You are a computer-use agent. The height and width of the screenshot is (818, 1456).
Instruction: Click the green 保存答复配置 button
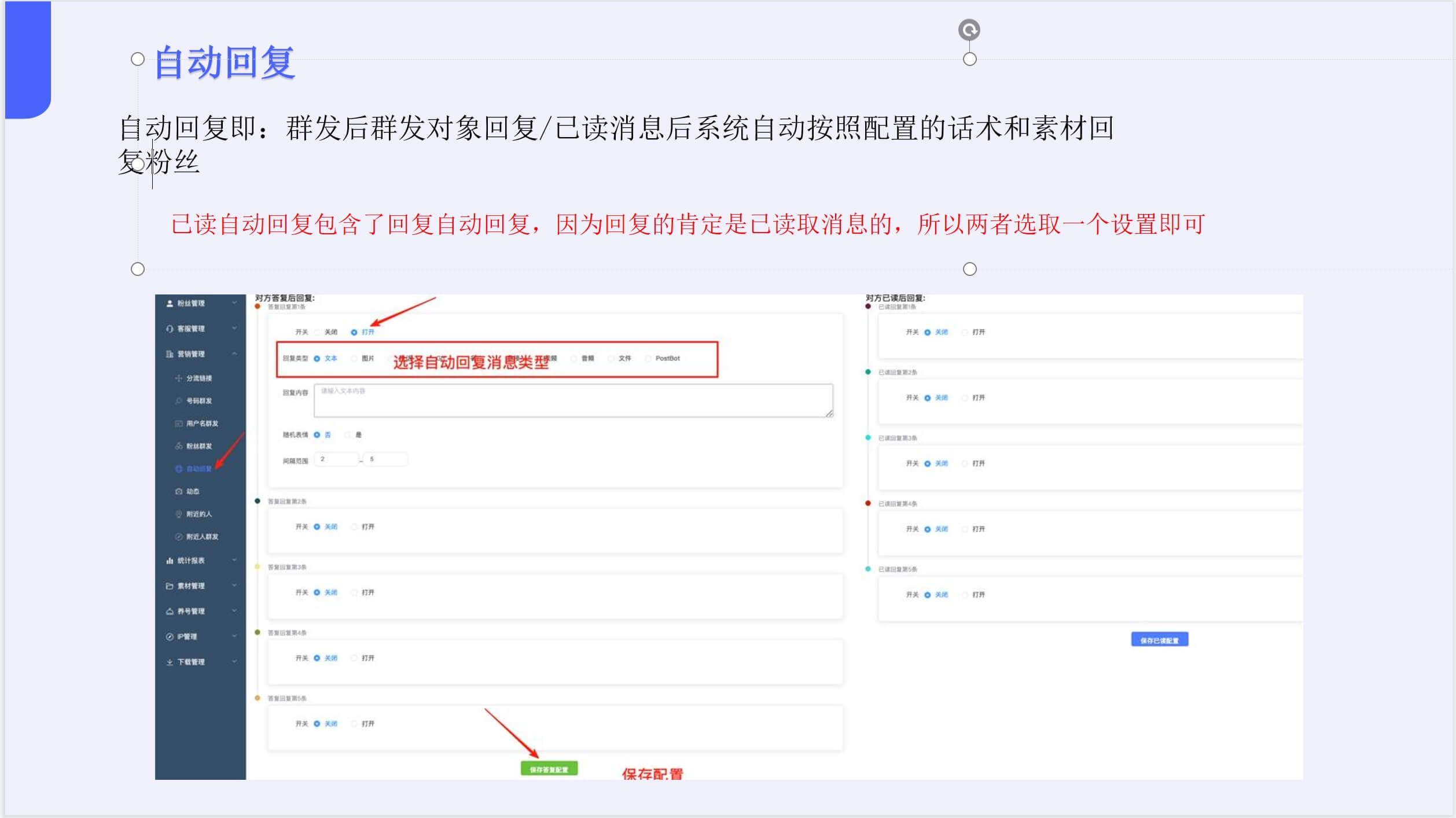pyautogui.click(x=549, y=768)
